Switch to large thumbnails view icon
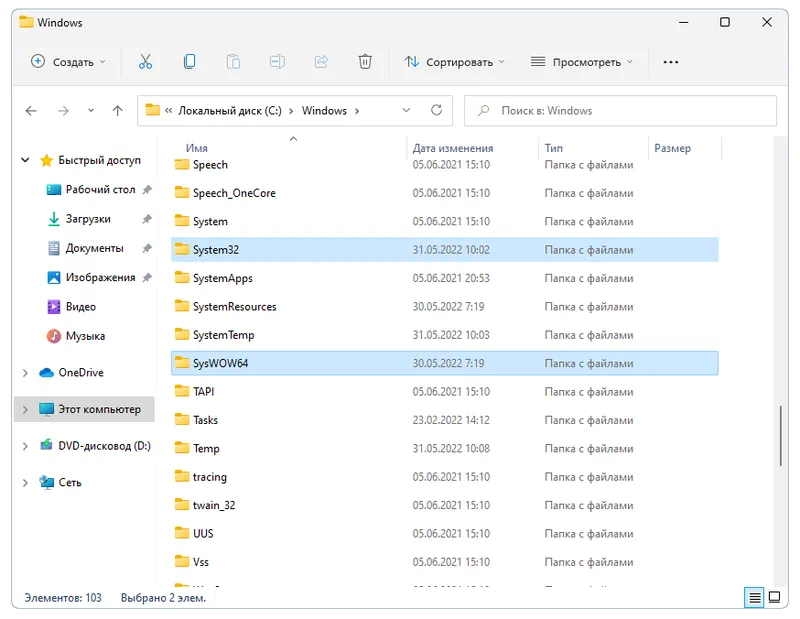Screen dimensions: 800x619 tap(775, 598)
